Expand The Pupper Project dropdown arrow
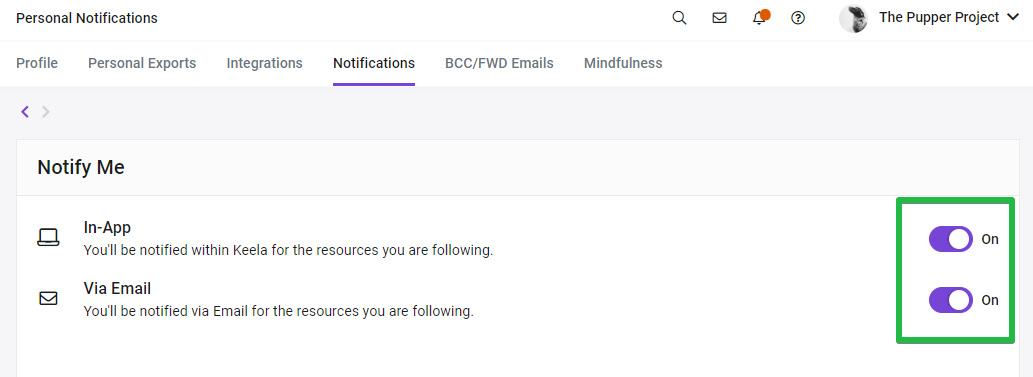Viewport: 1033px width, 377px height. point(1013,18)
